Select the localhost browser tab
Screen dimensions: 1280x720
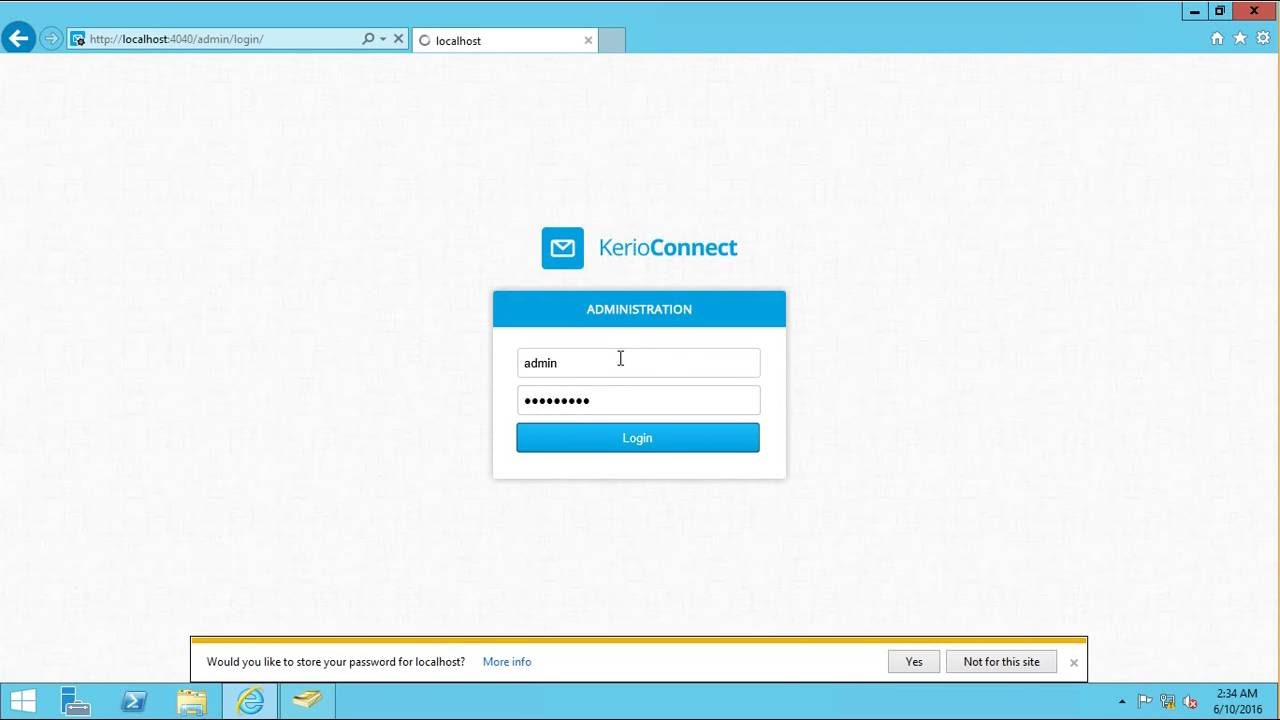(504, 41)
